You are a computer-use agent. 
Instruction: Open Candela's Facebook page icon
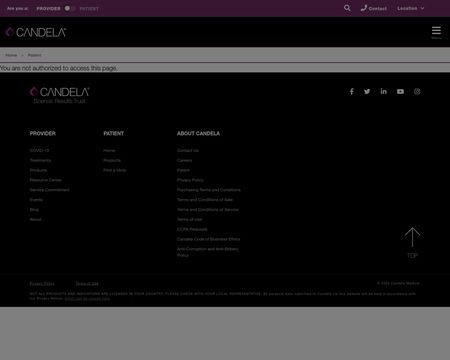[351, 91]
